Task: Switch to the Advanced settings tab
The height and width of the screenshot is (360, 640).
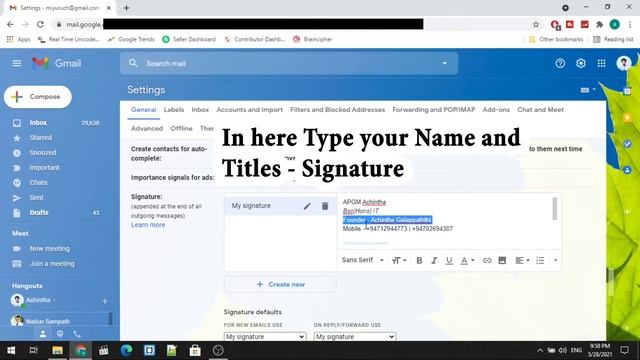Action: point(147,129)
